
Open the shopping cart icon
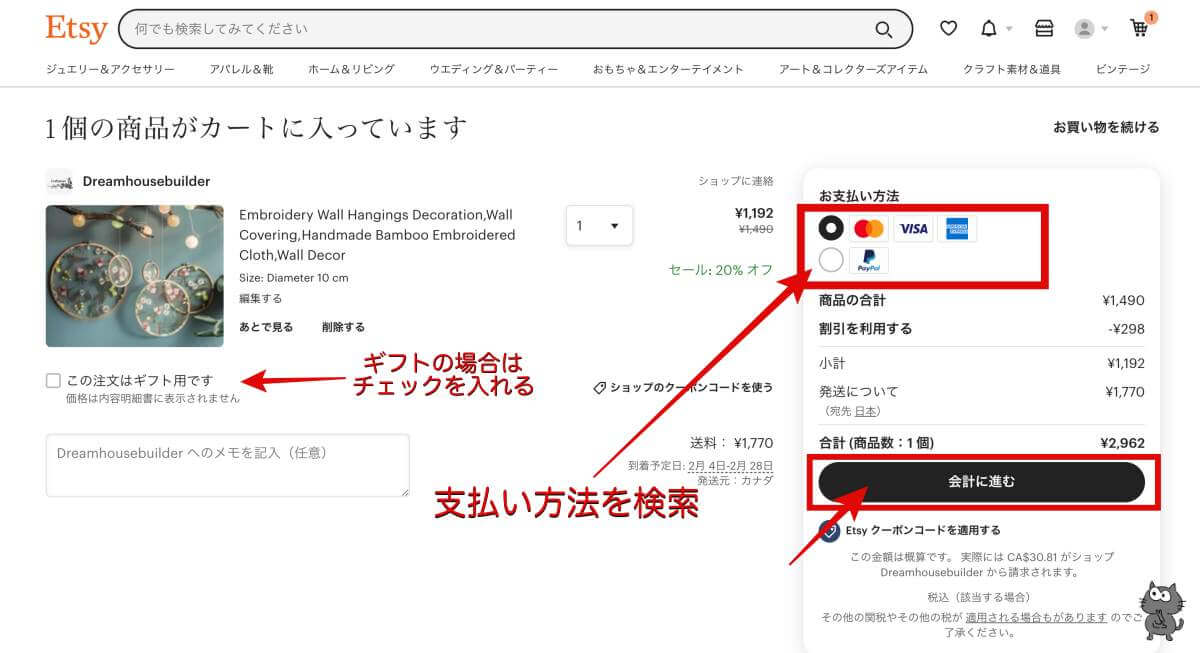tap(1139, 28)
